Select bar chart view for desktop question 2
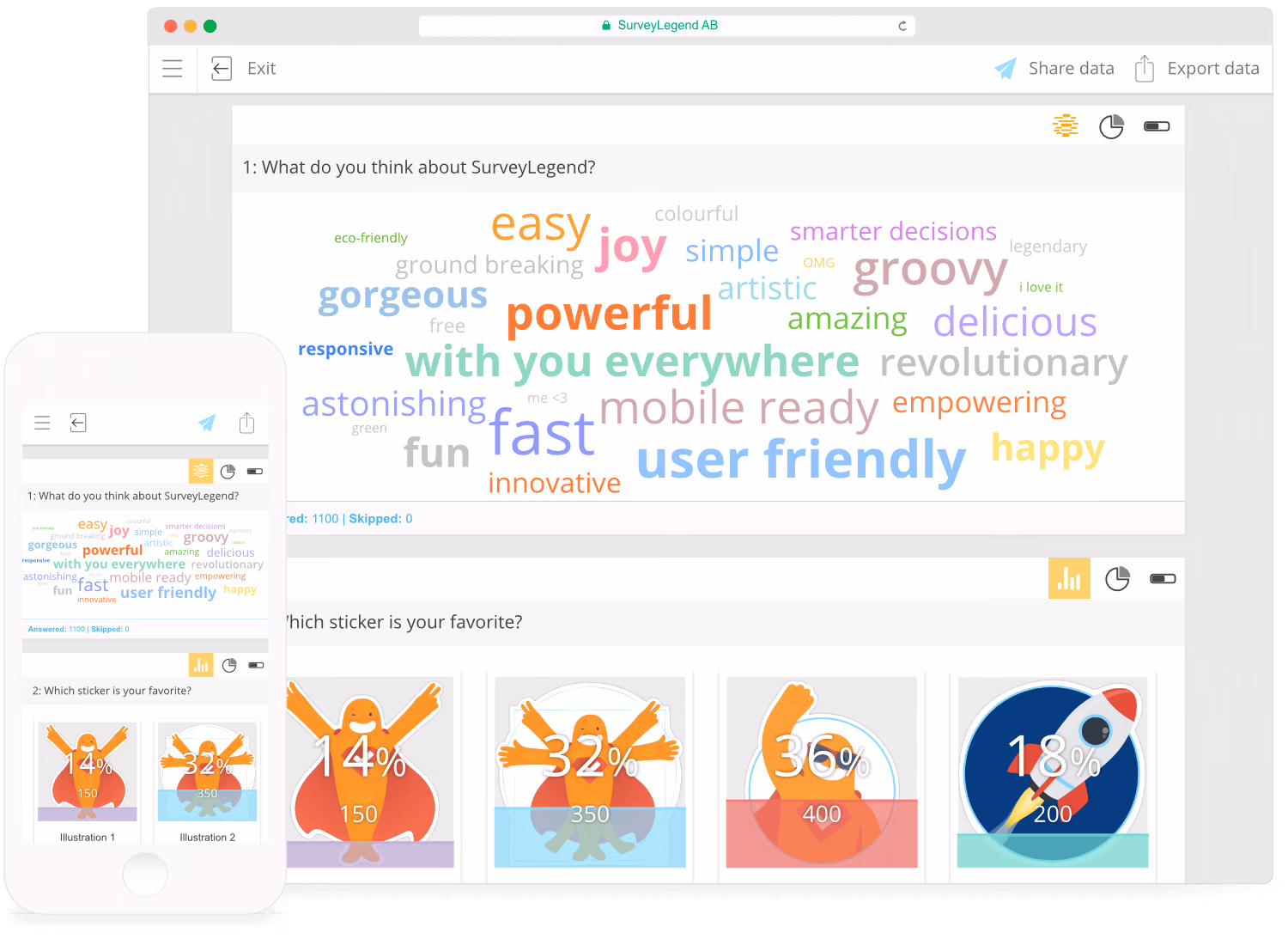This screenshot has height=939, width=1288. tap(1069, 578)
